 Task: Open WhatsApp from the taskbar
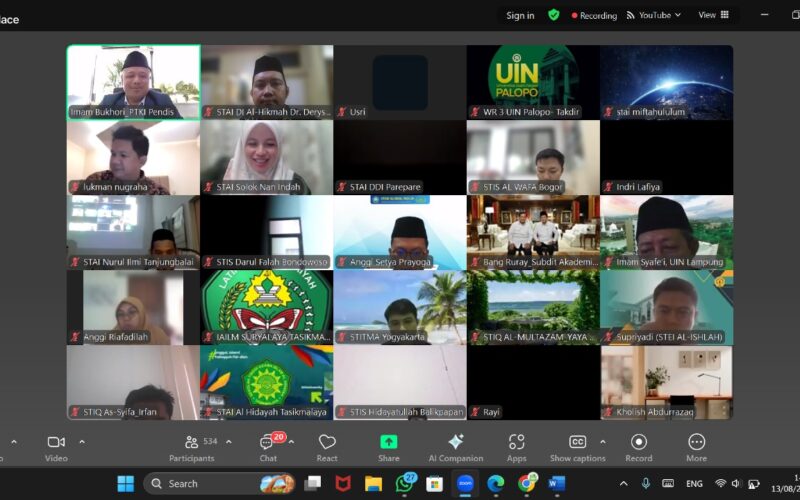[405, 483]
